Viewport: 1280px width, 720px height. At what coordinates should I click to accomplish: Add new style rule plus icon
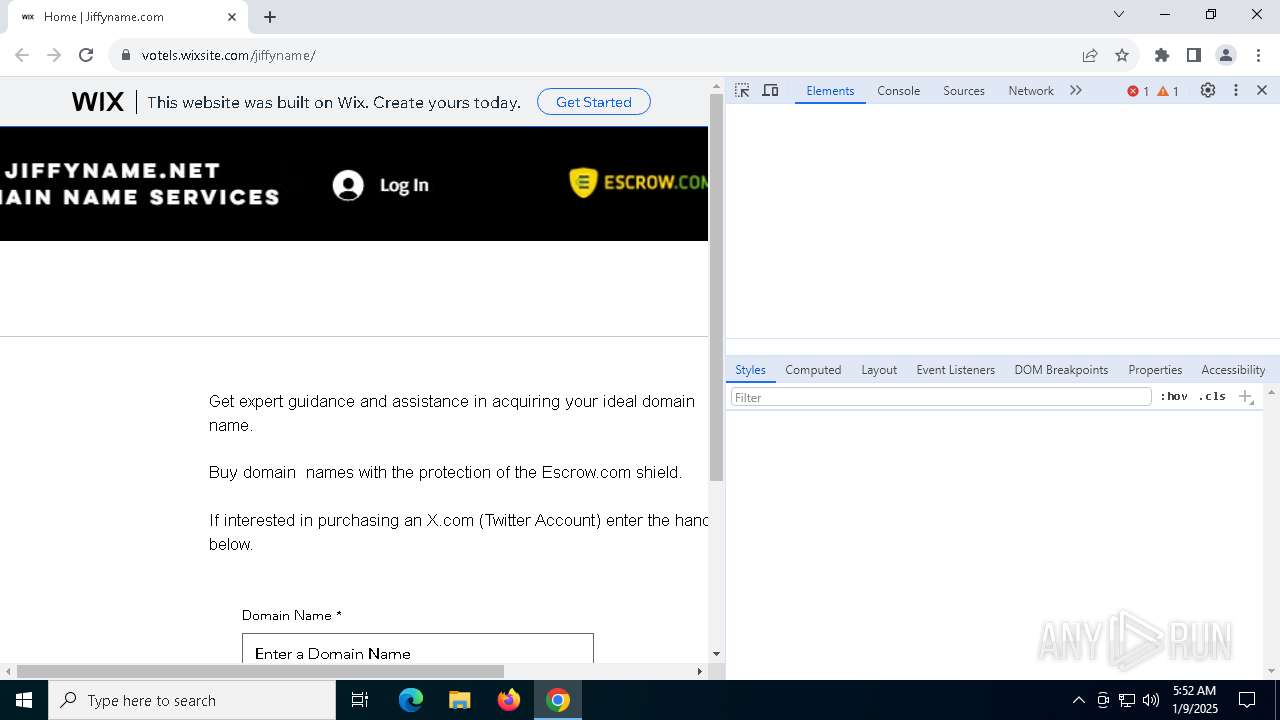[1246, 397]
